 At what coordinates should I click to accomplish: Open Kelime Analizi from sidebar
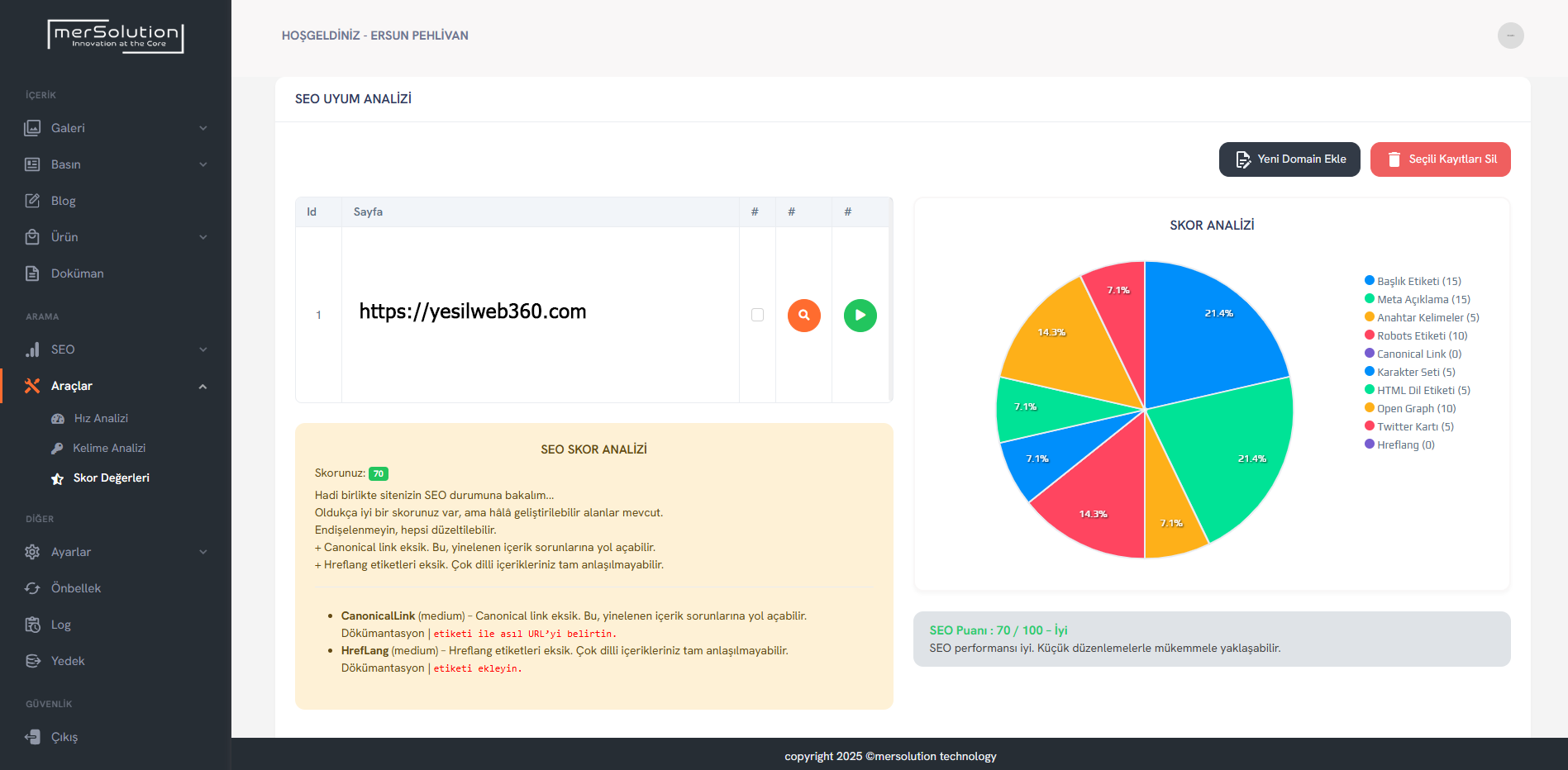(108, 448)
